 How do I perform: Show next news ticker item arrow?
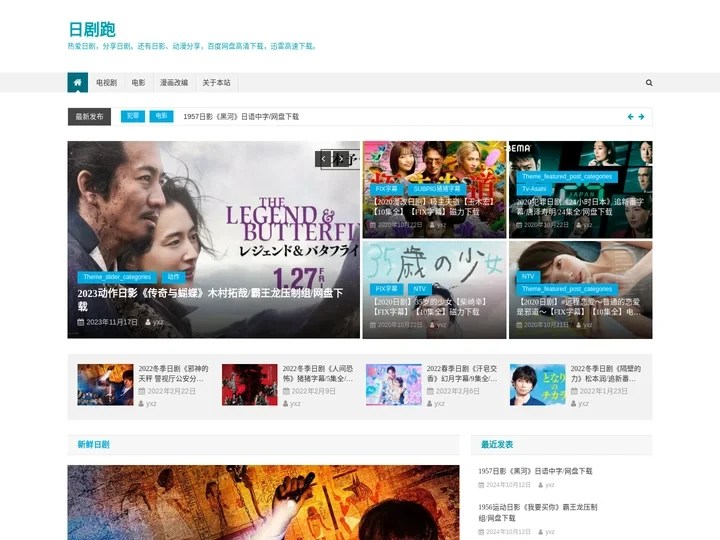641,117
